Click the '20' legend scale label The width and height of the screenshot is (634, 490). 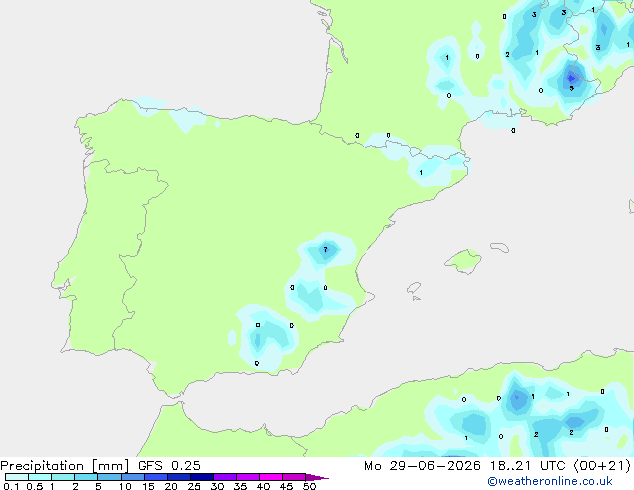pos(171,486)
